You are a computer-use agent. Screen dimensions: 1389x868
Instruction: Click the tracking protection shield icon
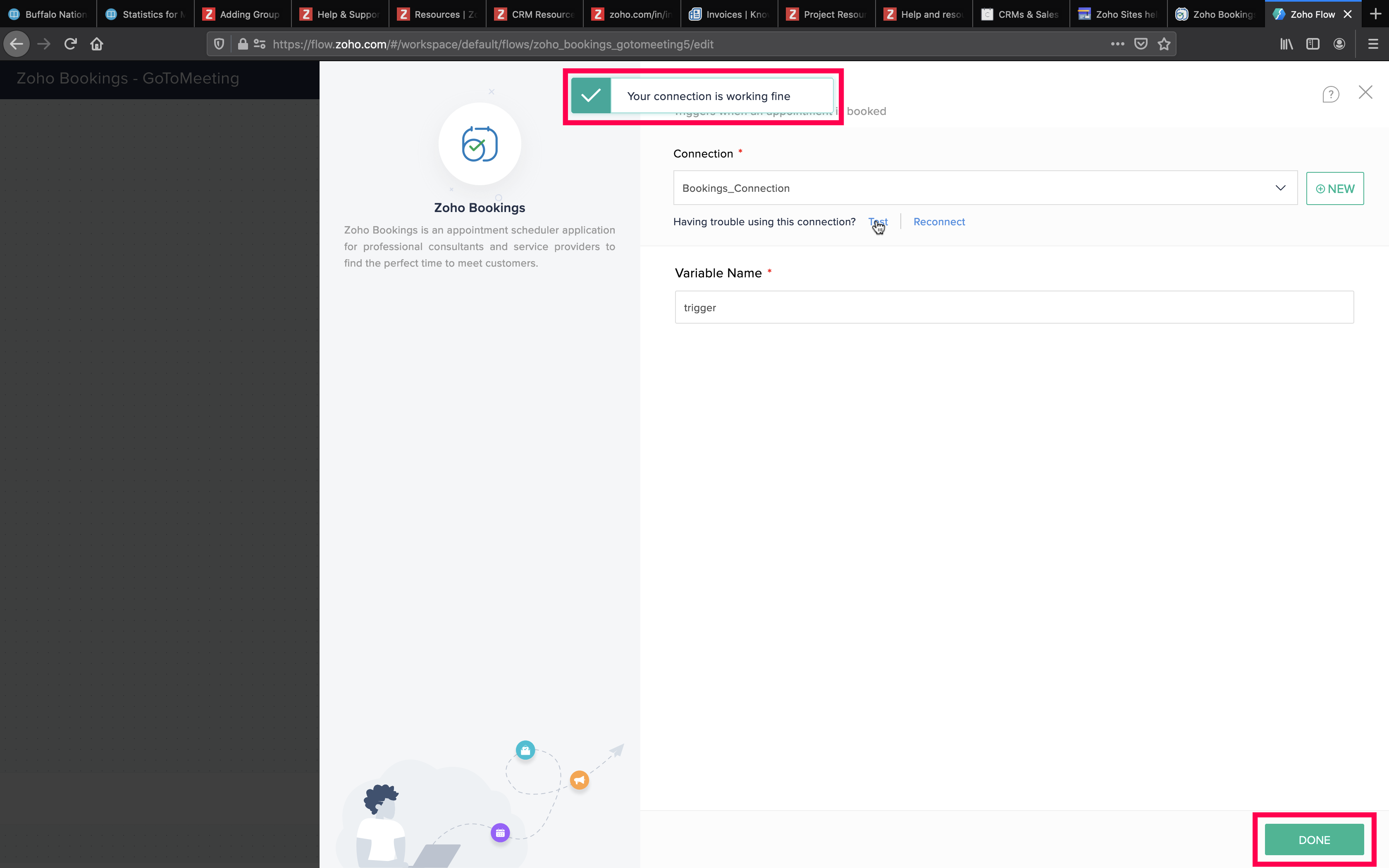219,44
